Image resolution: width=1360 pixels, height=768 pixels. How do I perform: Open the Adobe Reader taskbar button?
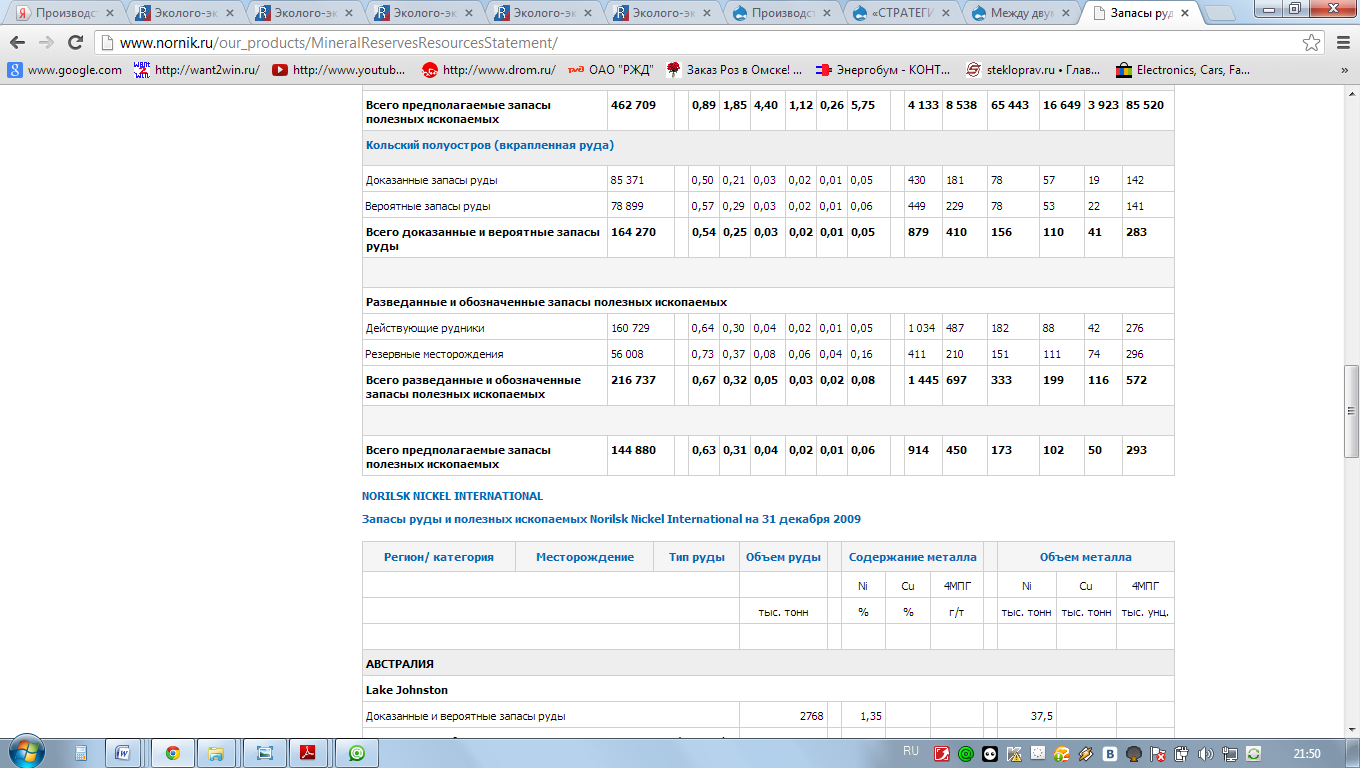(310, 753)
